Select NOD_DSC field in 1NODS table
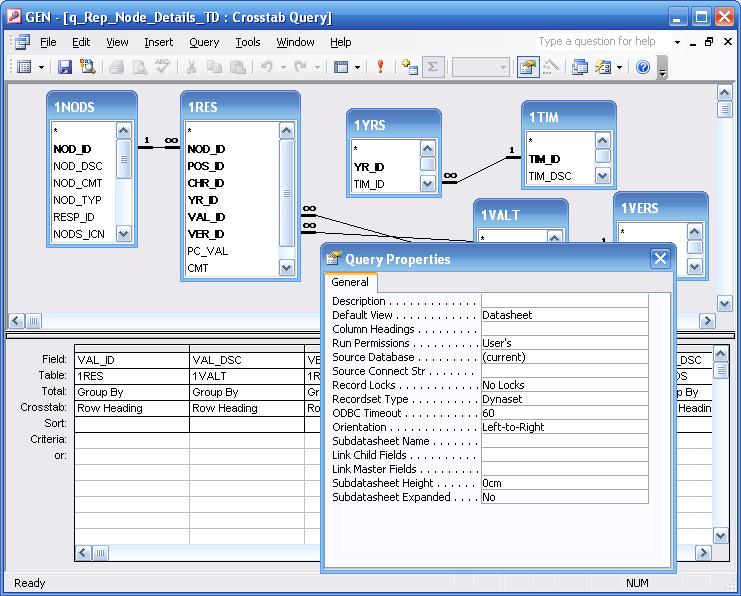The image size is (741, 596). click(x=78, y=166)
